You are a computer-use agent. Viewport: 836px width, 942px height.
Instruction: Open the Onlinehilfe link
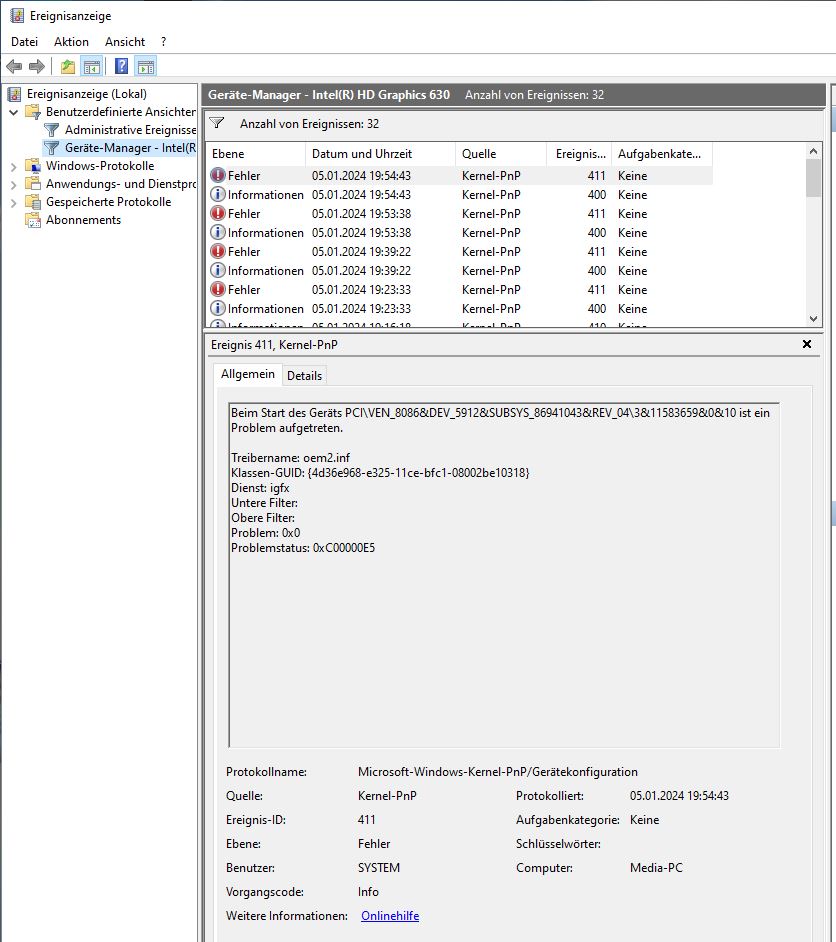[390, 916]
